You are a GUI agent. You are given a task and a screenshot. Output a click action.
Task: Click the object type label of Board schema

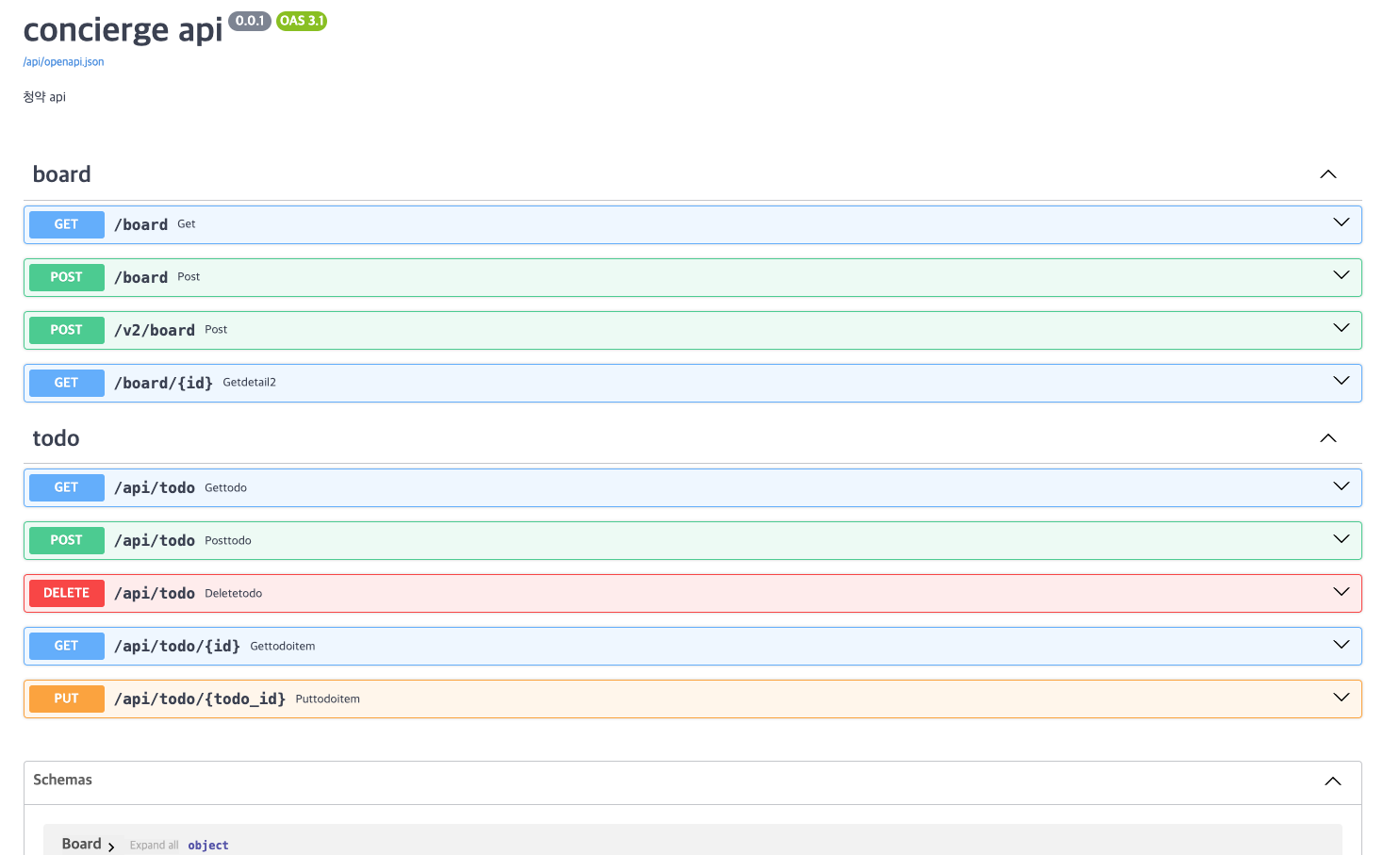tap(208, 846)
